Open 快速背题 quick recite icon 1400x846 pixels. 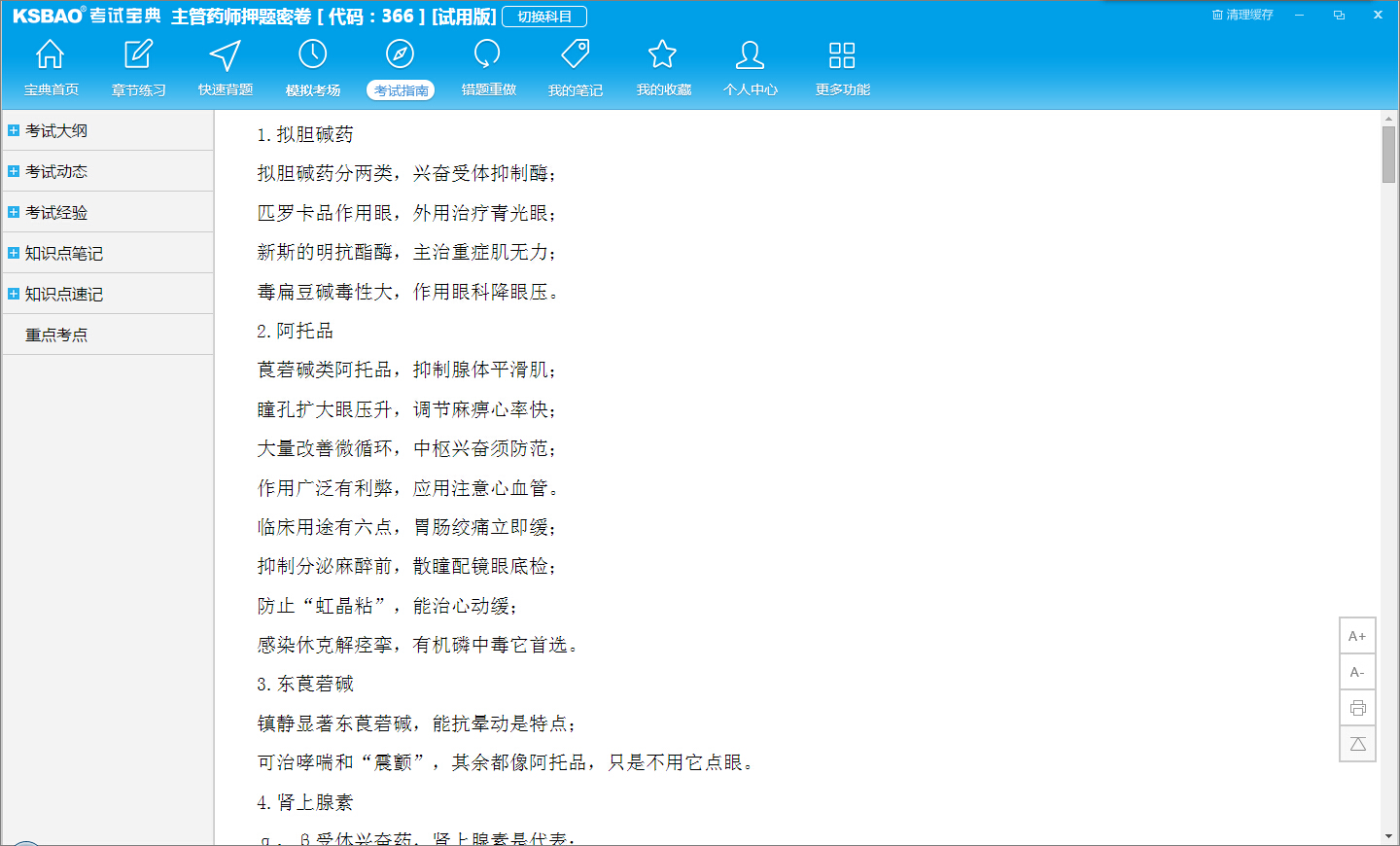[225, 55]
